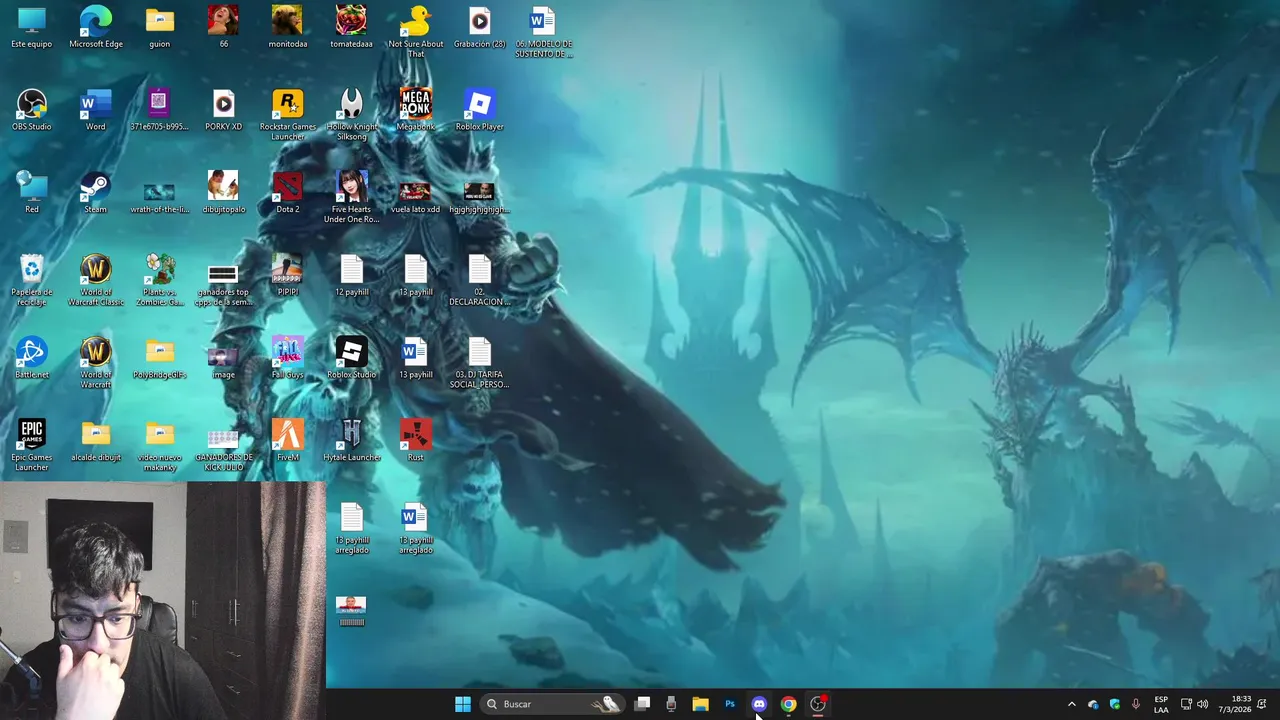Open the video nuevo makanky folder
The width and height of the screenshot is (1280, 720).
point(159,445)
